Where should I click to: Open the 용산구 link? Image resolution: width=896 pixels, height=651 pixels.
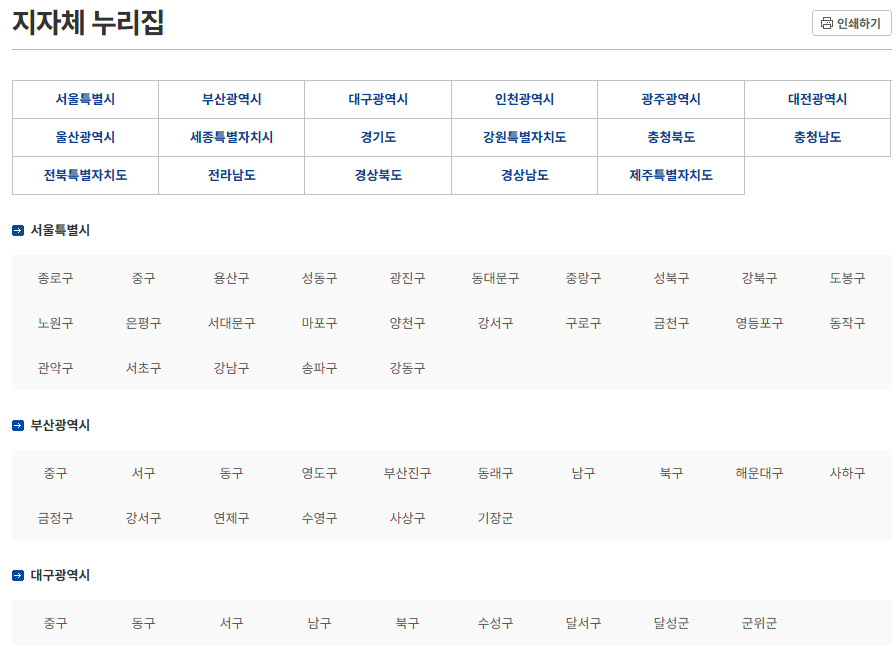pos(231,278)
